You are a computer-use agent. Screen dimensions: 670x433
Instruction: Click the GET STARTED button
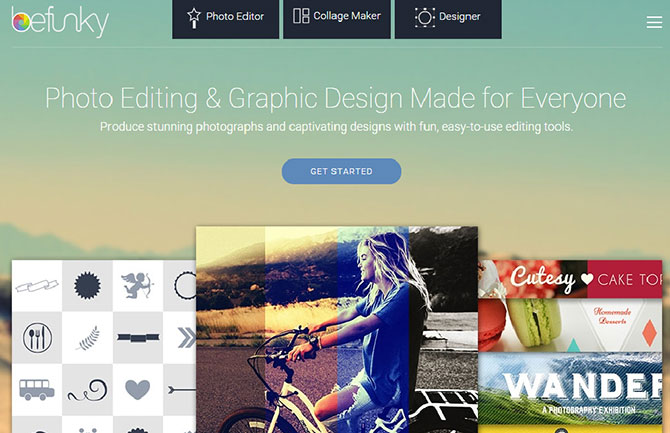pos(341,171)
